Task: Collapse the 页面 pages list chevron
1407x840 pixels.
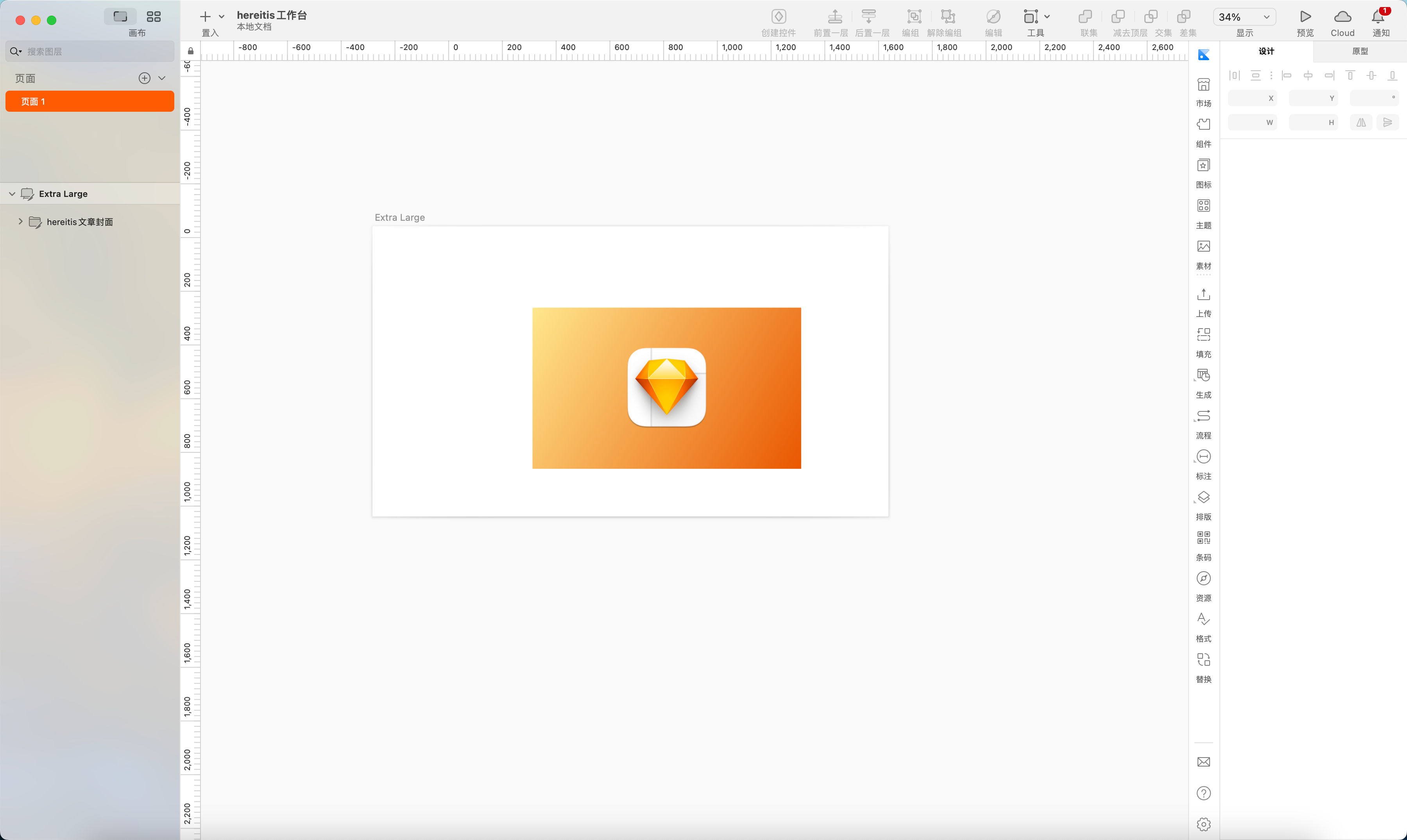Action: [x=162, y=78]
